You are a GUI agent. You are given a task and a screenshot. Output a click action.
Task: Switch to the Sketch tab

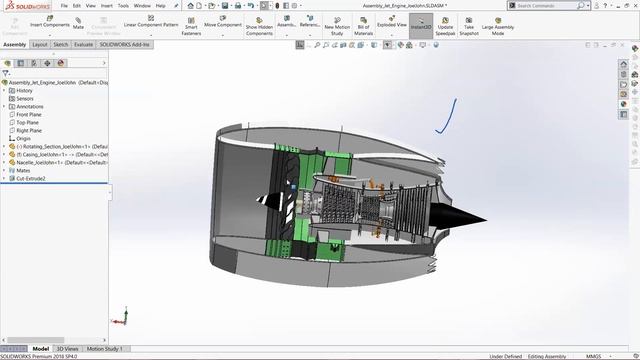60,44
